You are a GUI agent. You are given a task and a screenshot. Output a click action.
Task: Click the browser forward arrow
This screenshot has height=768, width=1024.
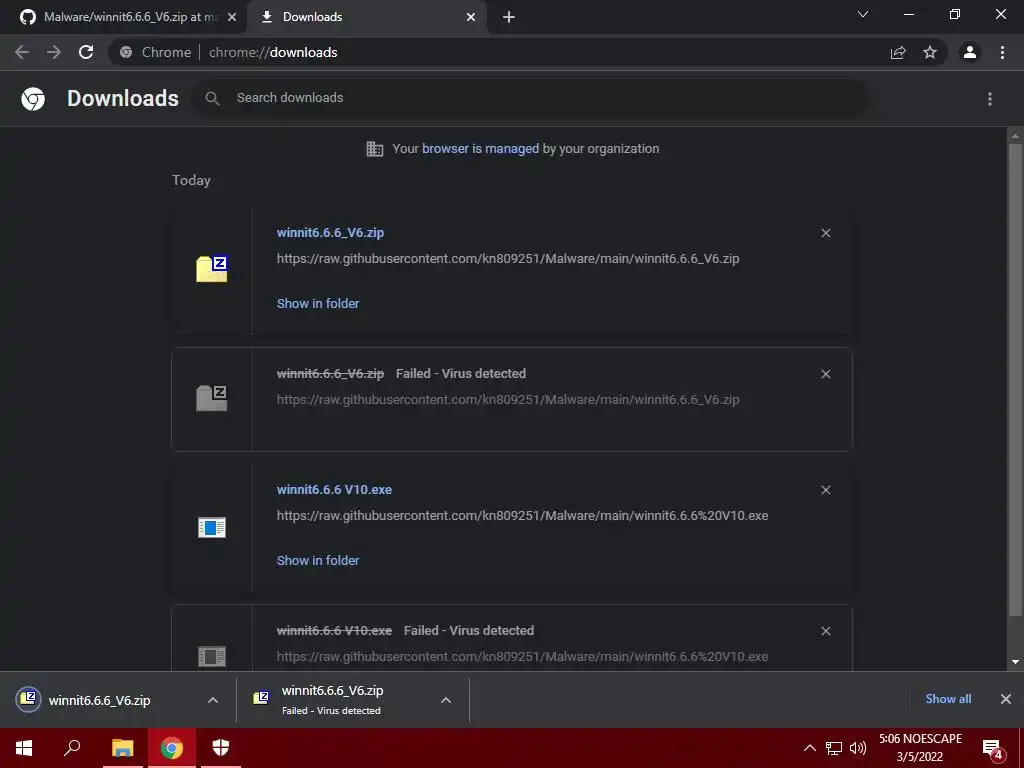(54, 52)
